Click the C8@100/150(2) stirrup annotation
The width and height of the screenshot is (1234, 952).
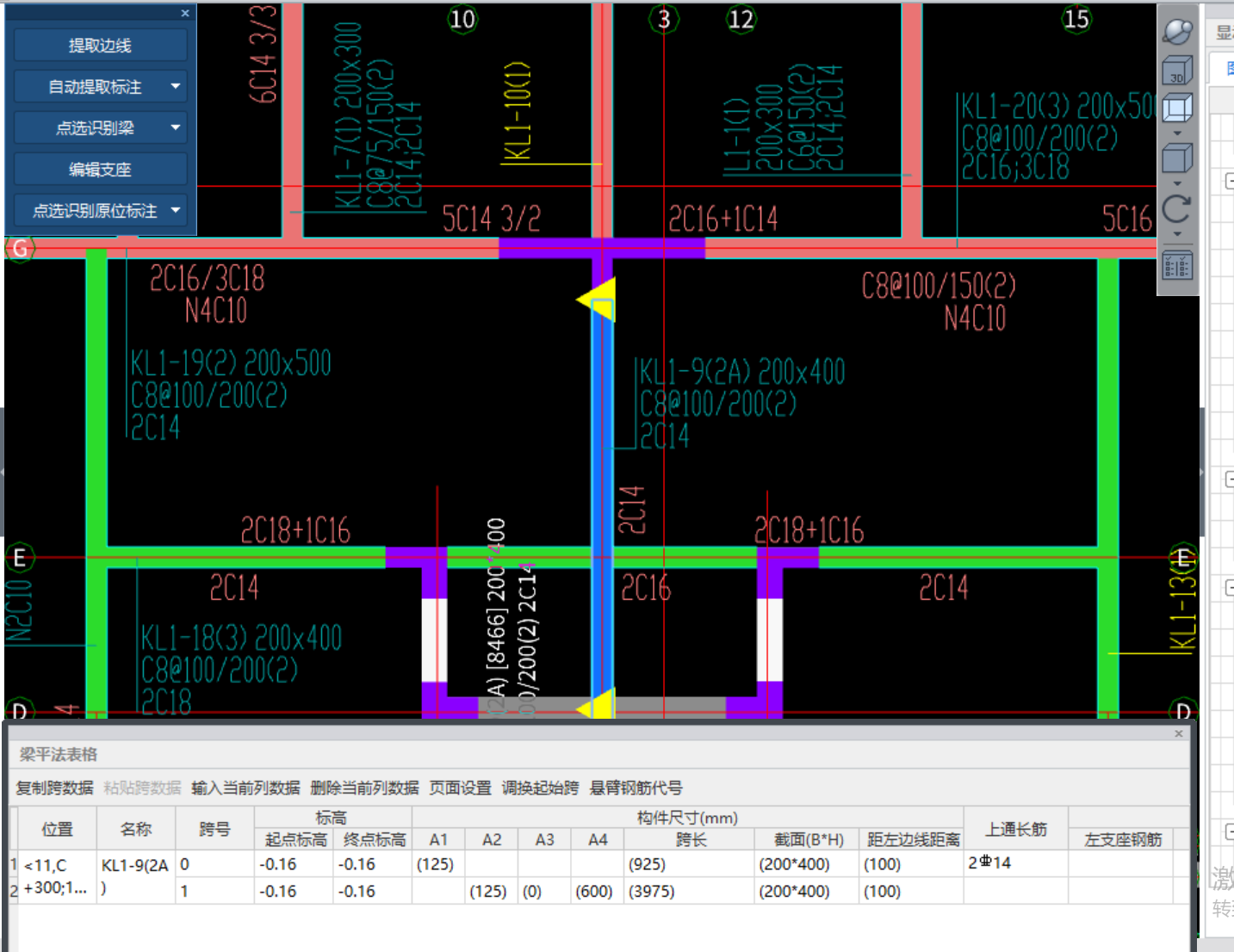(939, 286)
